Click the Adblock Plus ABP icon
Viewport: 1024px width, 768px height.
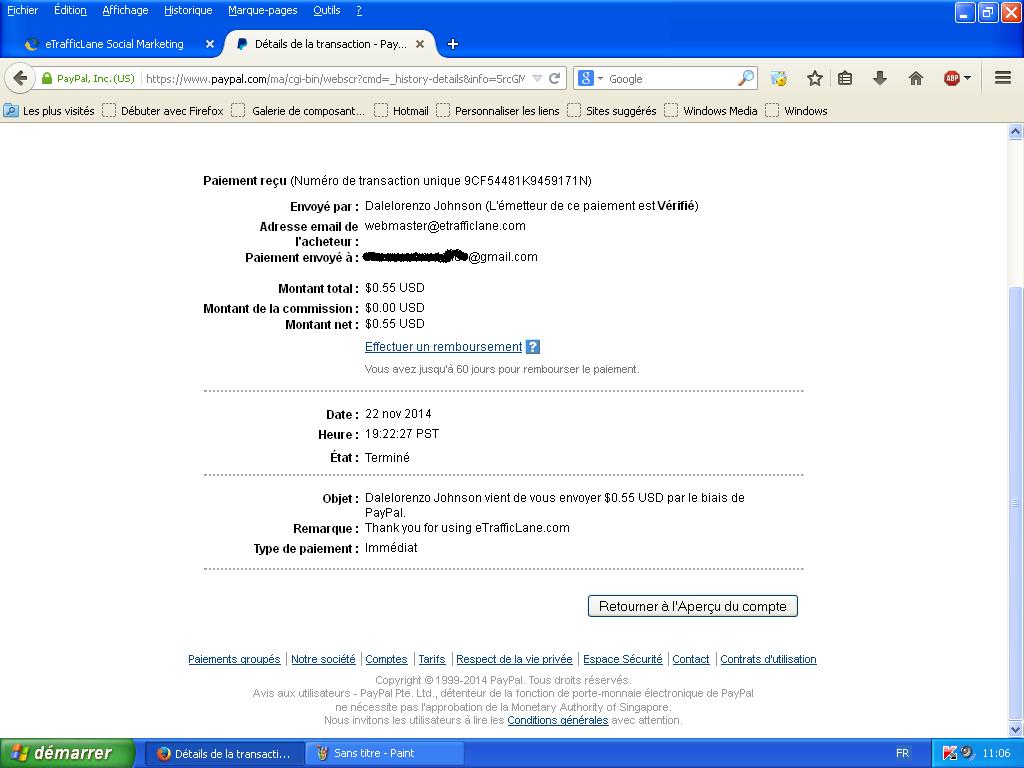[952, 78]
